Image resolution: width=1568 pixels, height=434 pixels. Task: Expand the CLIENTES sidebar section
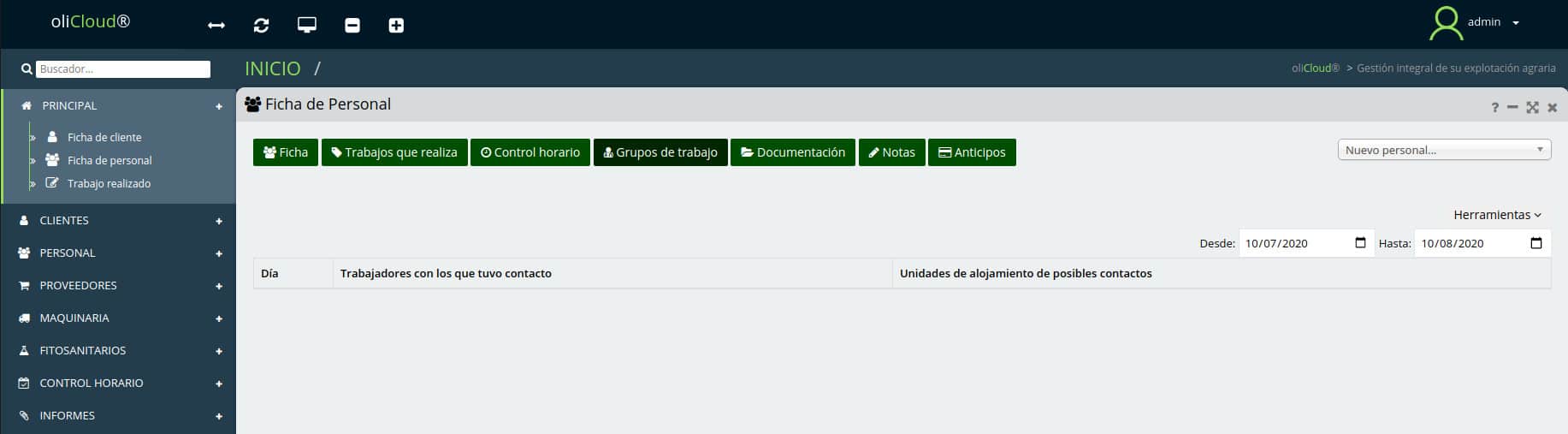tap(219, 221)
